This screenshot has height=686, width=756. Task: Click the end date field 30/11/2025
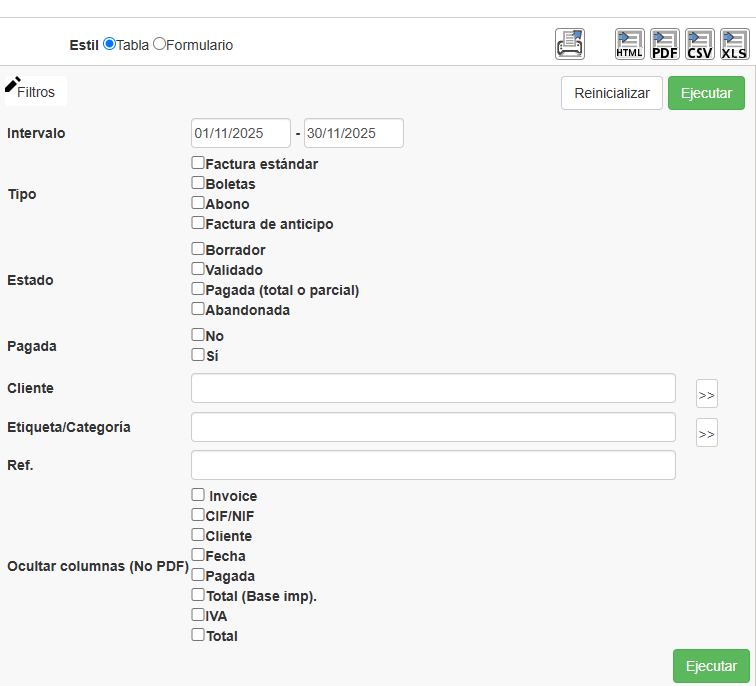353,133
